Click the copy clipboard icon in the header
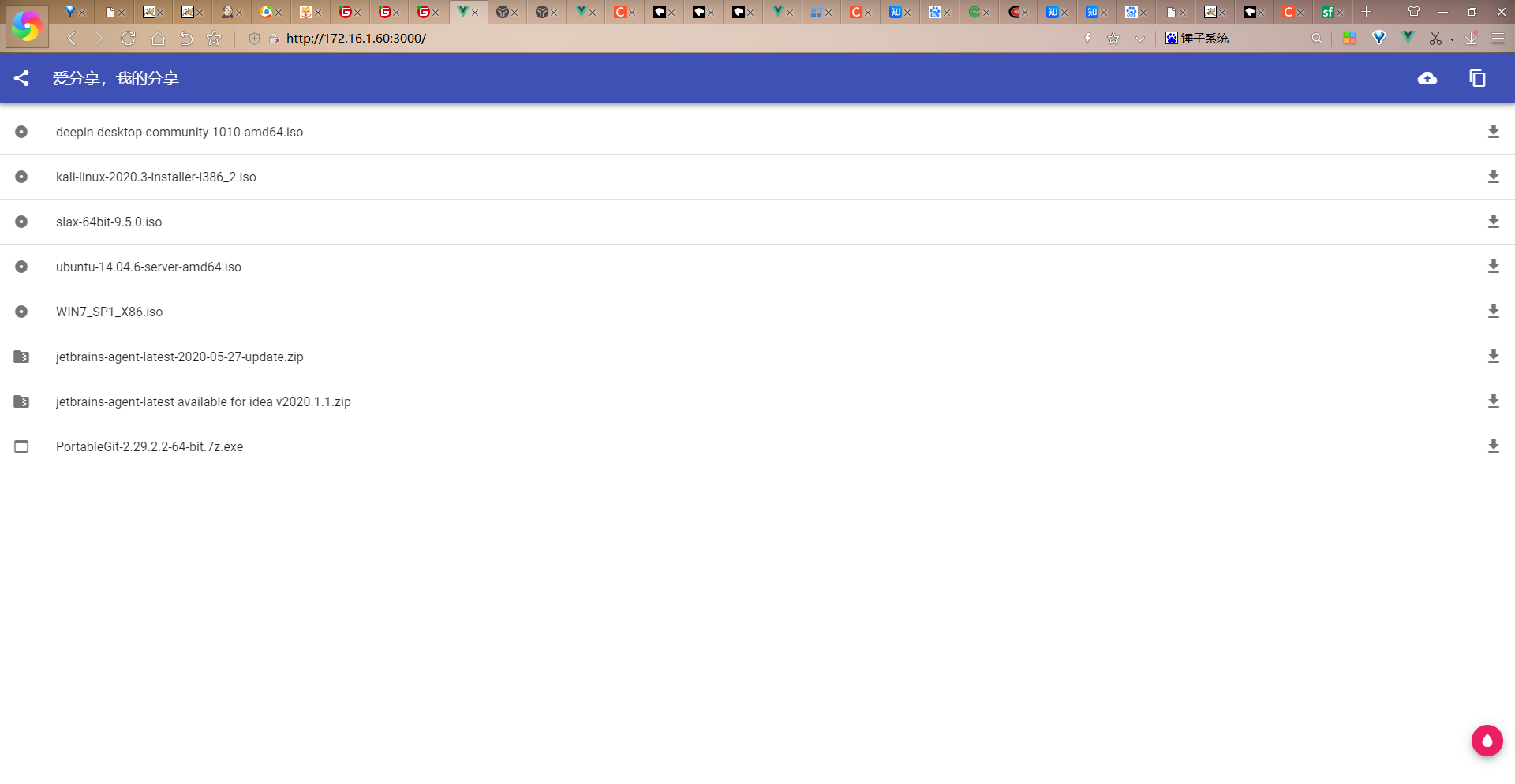1515x784 pixels. tap(1477, 78)
